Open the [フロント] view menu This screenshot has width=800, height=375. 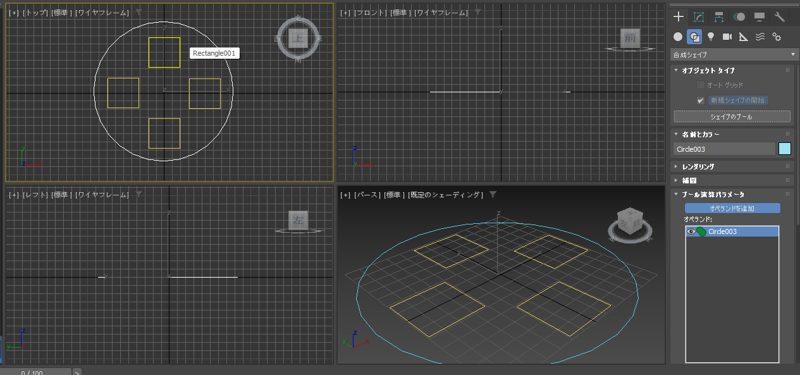pyautogui.click(x=371, y=12)
